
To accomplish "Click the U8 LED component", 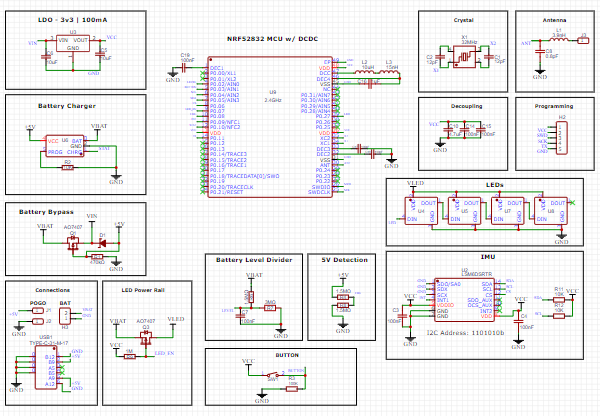I will (x=551, y=211).
